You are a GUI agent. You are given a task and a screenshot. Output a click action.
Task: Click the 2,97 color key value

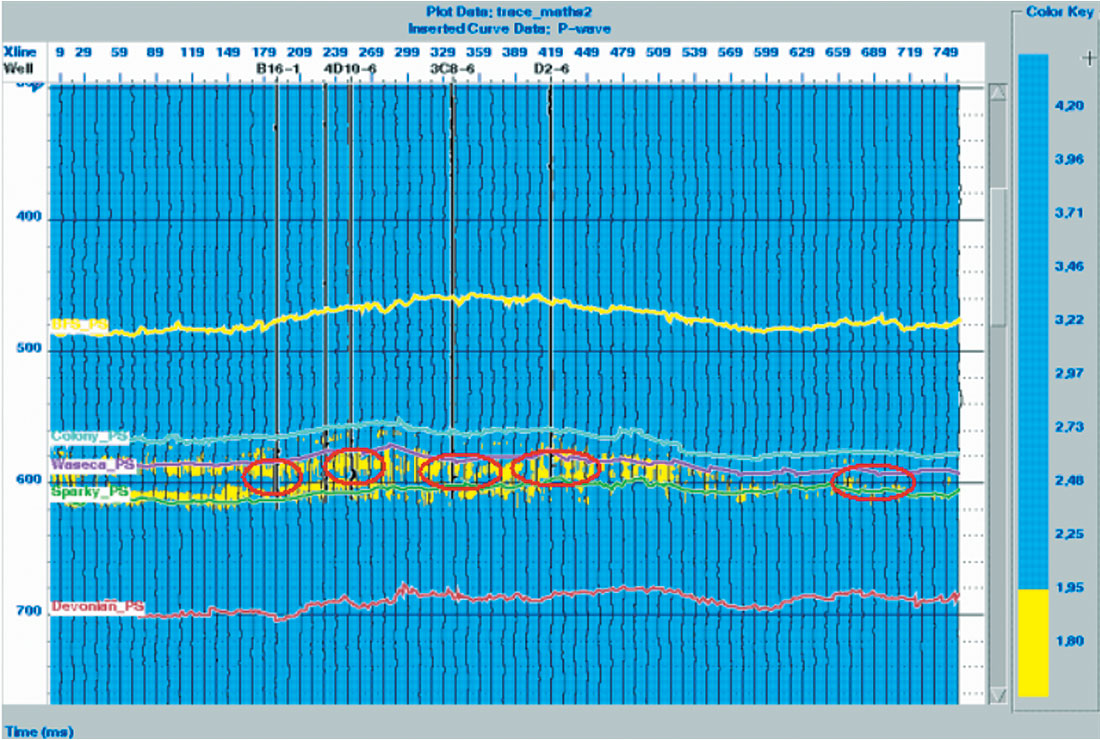pyautogui.click(x=1069, y=373)
